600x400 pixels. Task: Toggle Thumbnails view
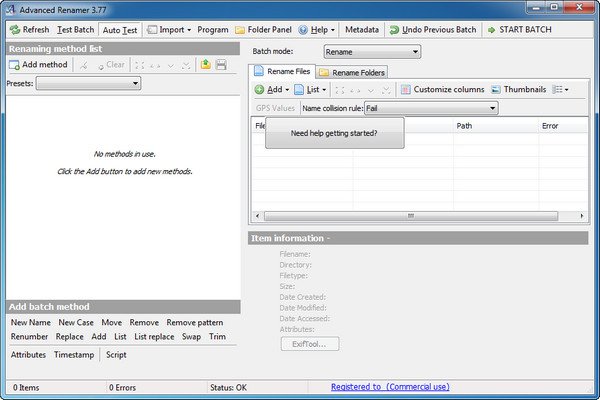(518, 90)
